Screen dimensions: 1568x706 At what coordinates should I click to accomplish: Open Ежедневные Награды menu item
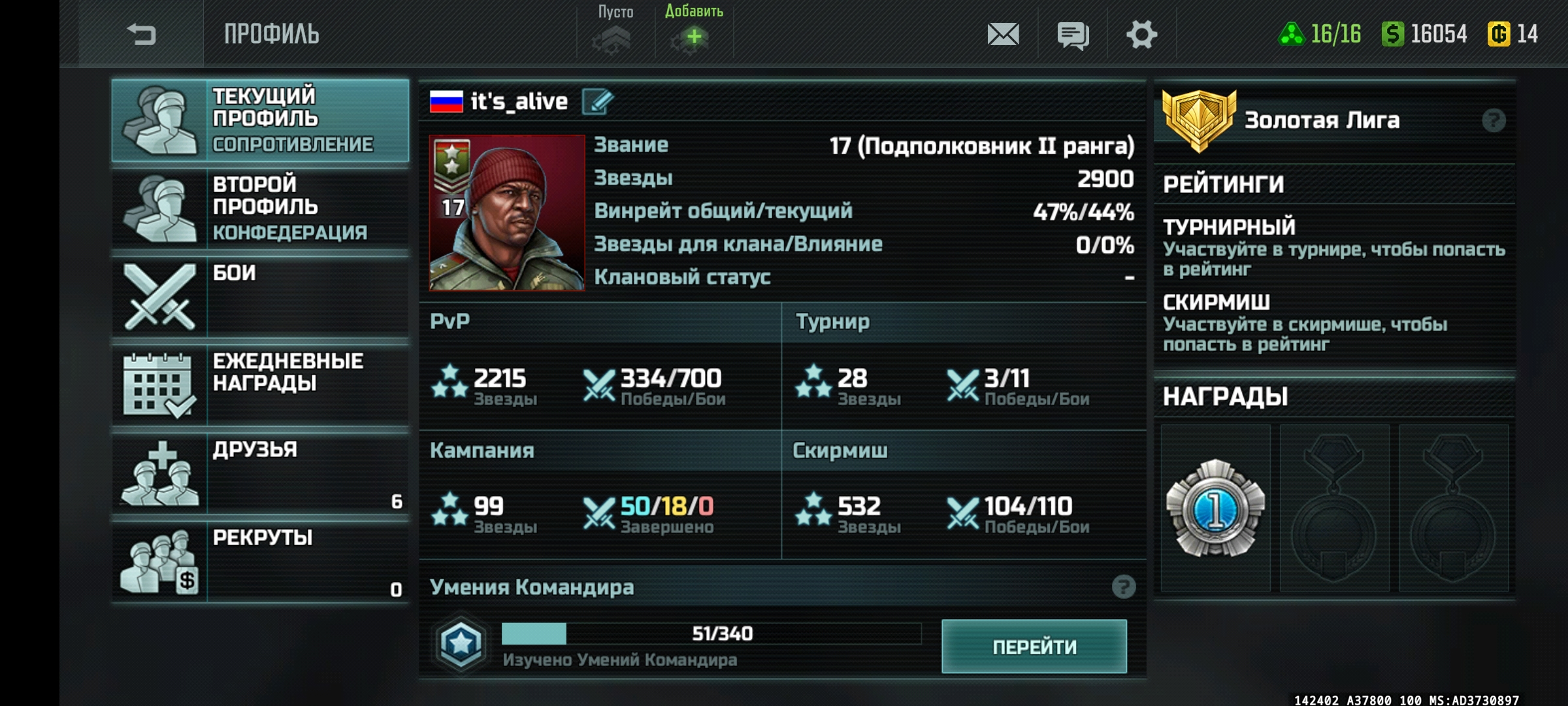point(261,384)
